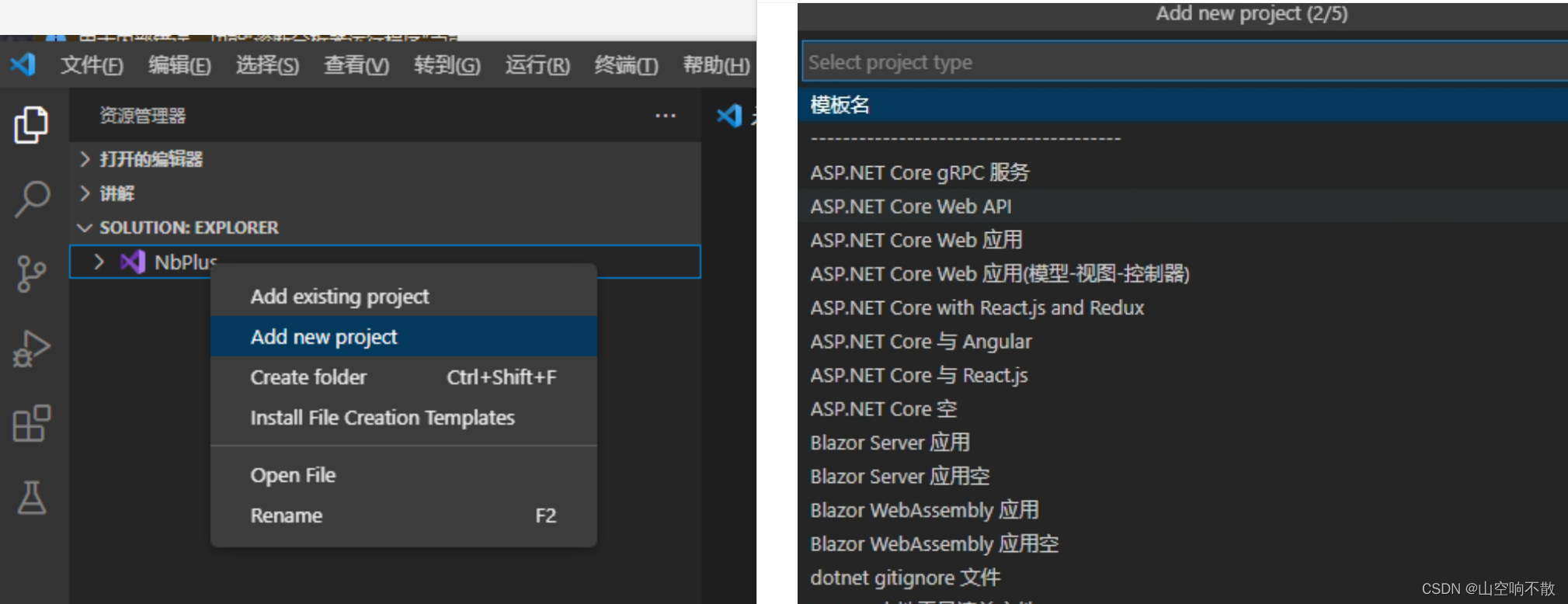Screen dimensions: 1568x604
Task: Open the 运行(R) menu
Action: click(x=537, y=65)
